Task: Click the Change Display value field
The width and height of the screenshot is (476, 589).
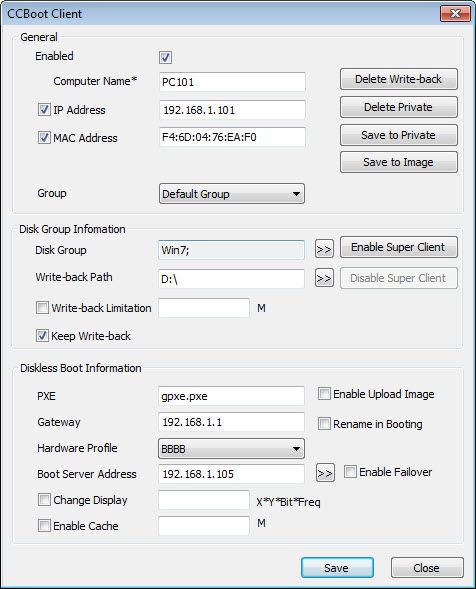Action: pyautogui.click(x=204, y=500)
